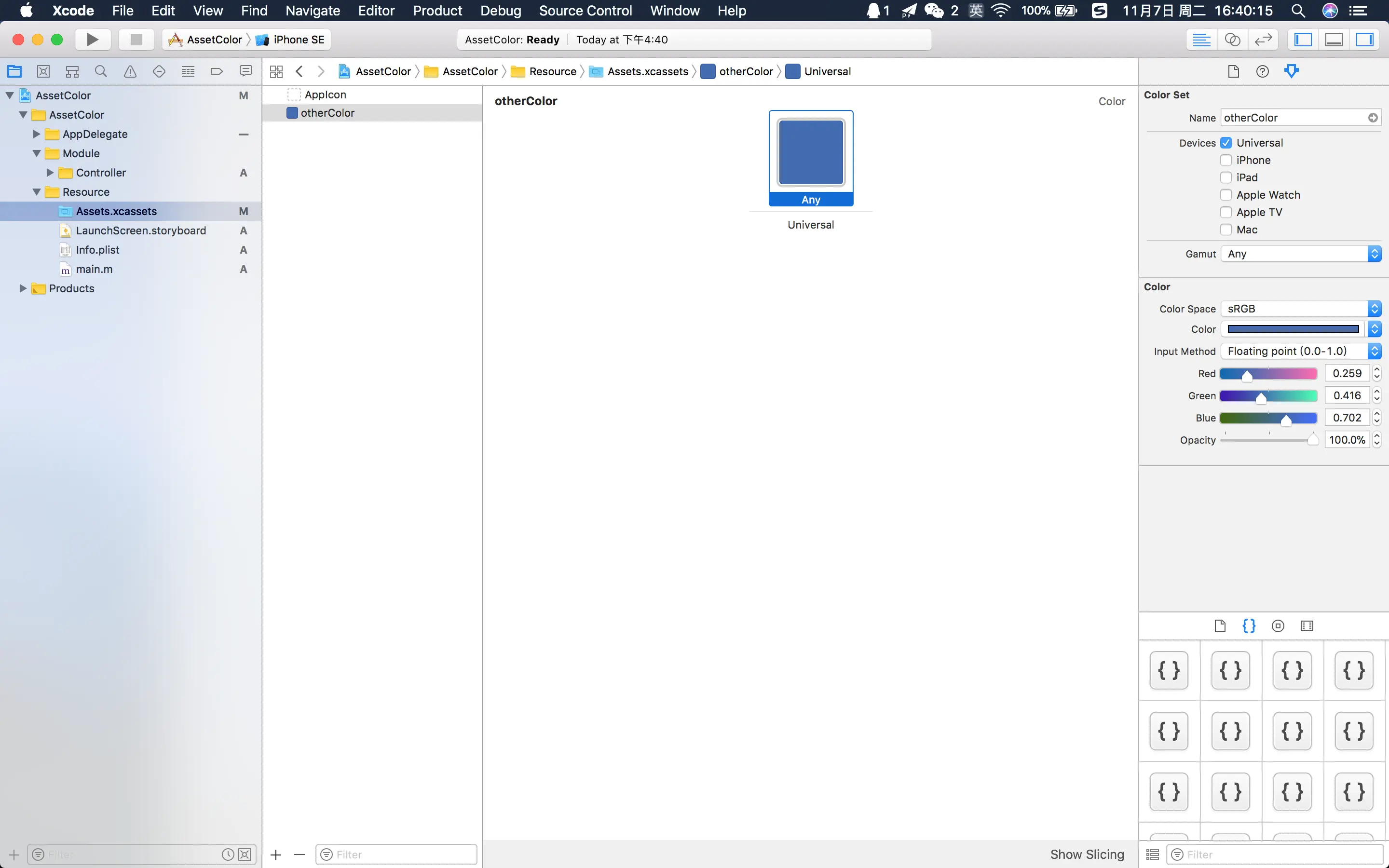The image size is (1389, 868).
Task: Click the Red color slider
Action: pos(1268,374)
